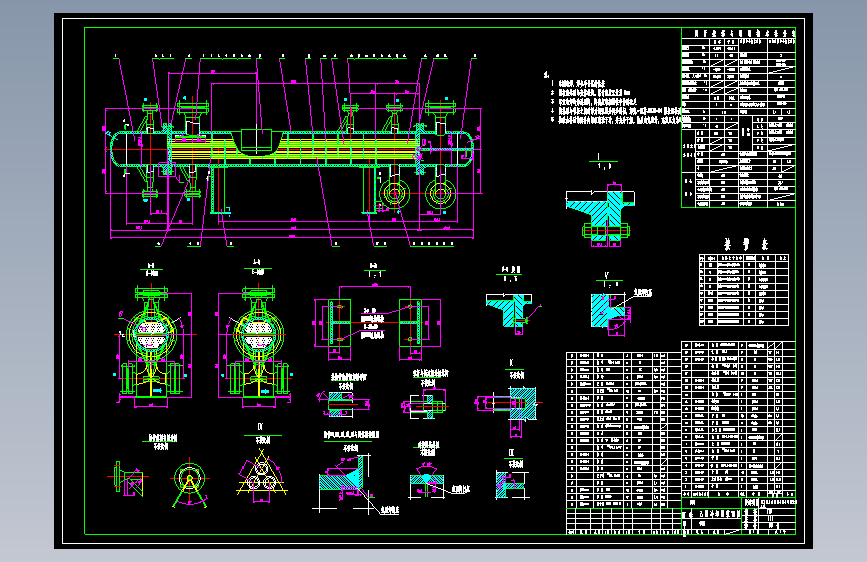The width and height of the screenshot is (867, 562).
Task: Pick the right circular nozzle flange below the shell
Action: (441, 194)
